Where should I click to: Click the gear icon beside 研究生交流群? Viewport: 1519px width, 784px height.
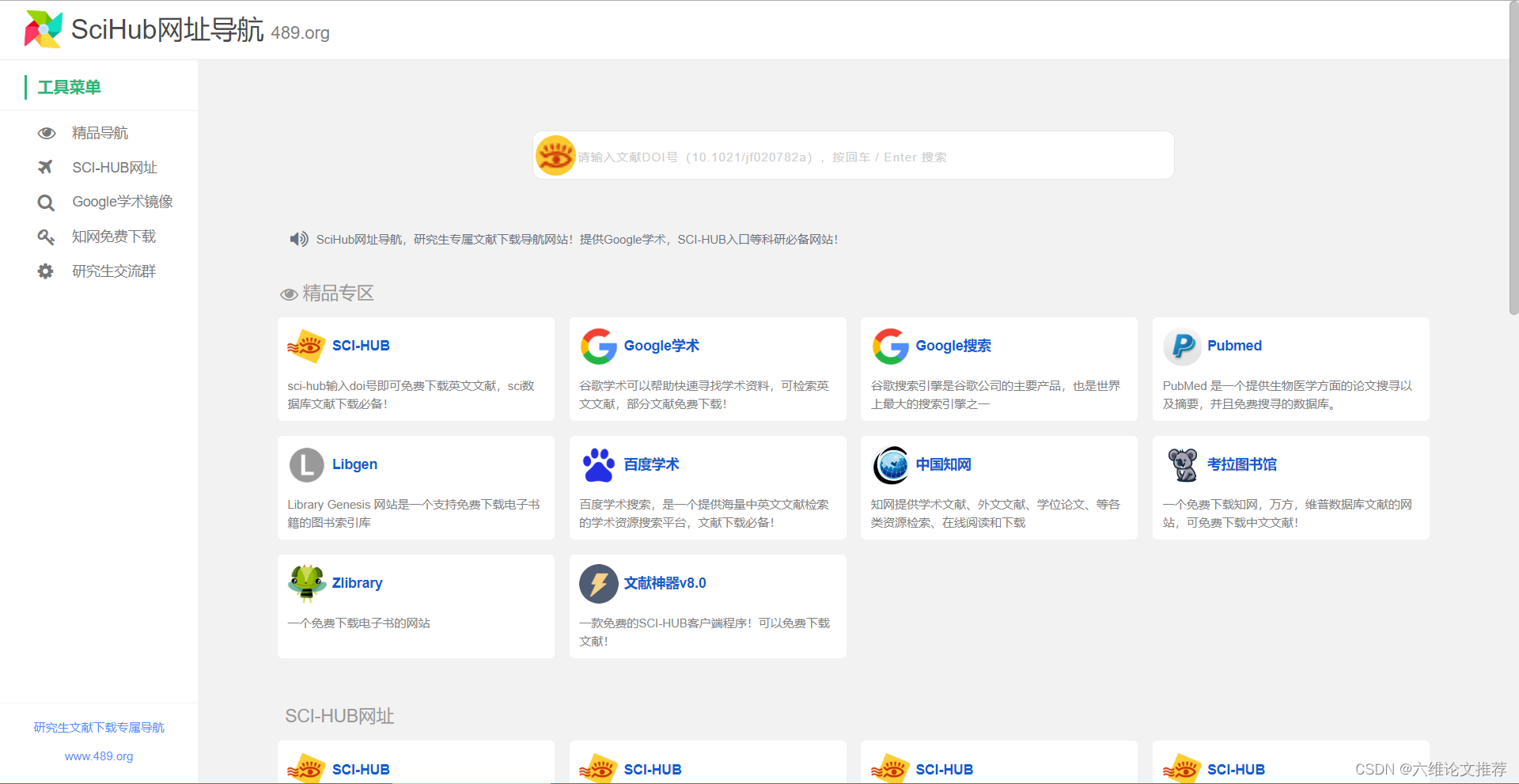pos(46,271)
